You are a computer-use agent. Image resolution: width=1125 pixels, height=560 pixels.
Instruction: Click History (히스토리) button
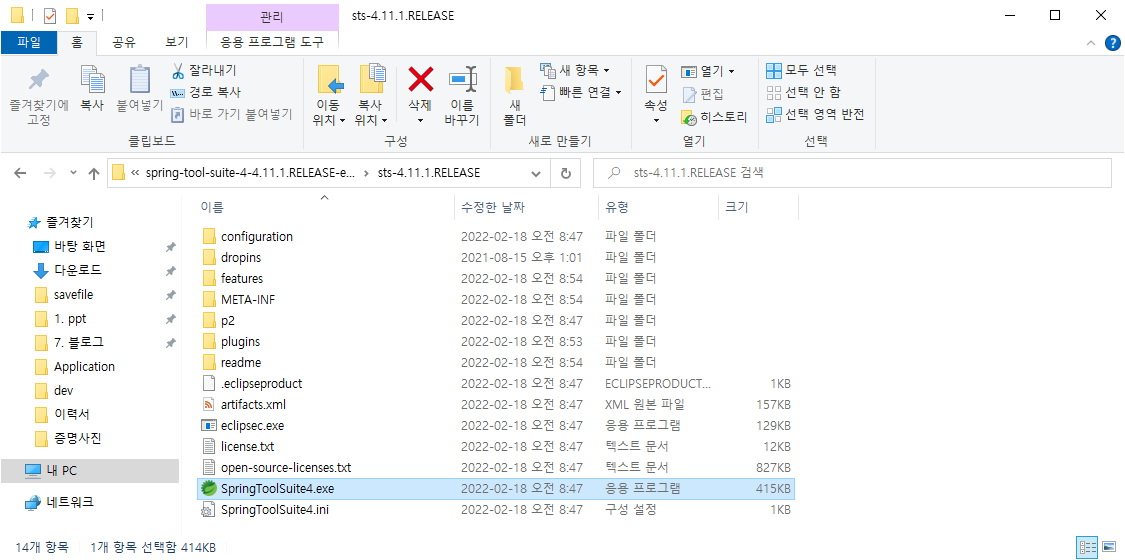point(715,116)
